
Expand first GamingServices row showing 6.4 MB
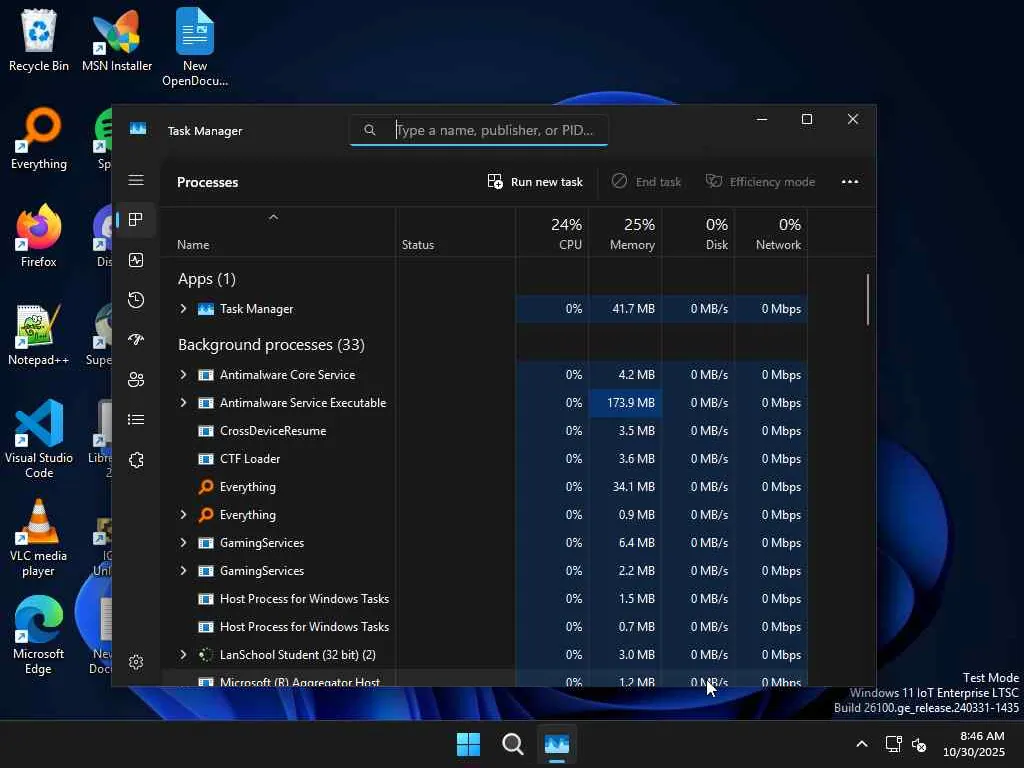coord(184,543)
